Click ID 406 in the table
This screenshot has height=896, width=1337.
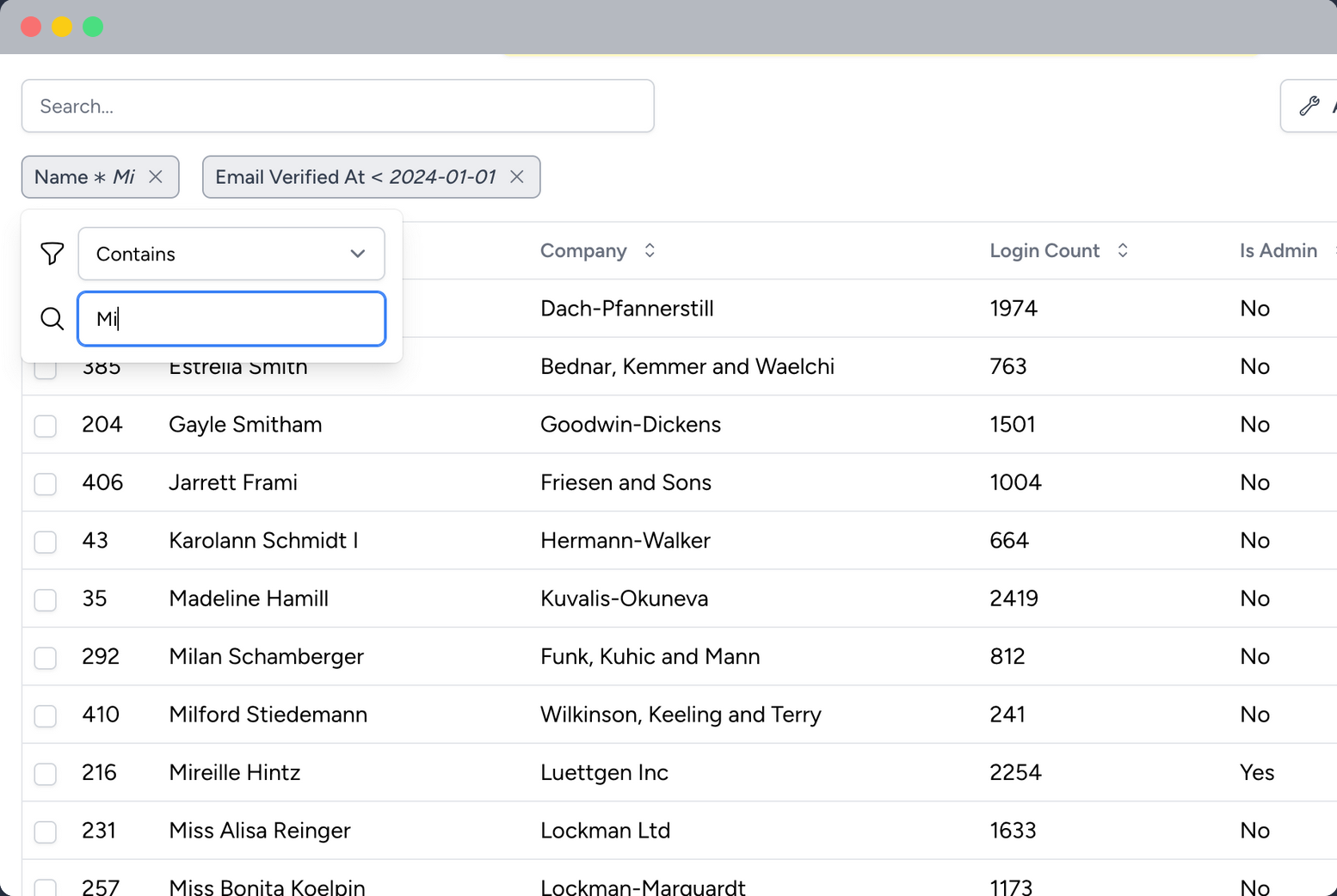coord(102,482)
